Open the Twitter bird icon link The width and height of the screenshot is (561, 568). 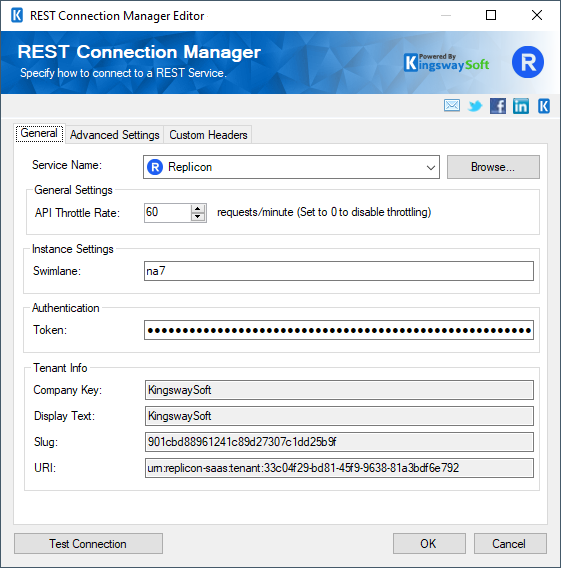click(x=475, y=106)
